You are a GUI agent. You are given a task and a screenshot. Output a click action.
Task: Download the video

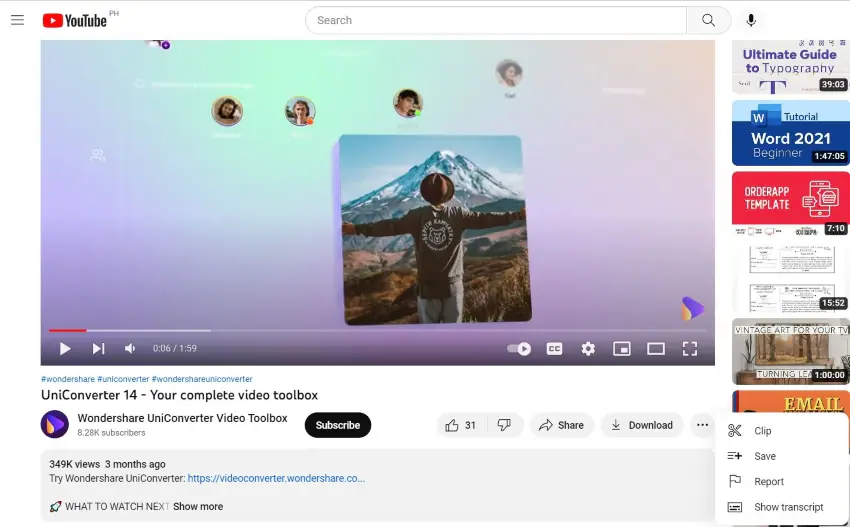click(x=642, y=425)
